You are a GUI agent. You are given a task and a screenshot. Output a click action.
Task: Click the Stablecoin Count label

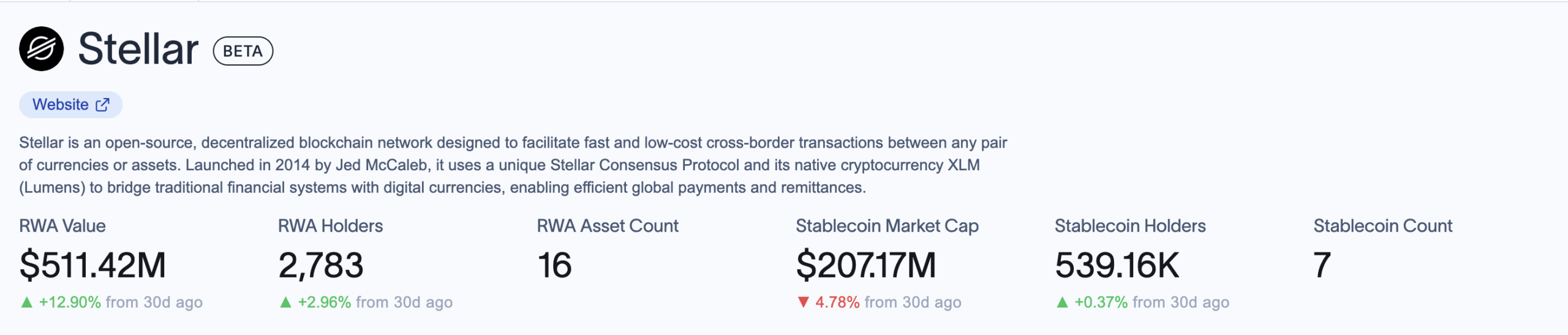pyautogui.click(x=1382, y=226)
